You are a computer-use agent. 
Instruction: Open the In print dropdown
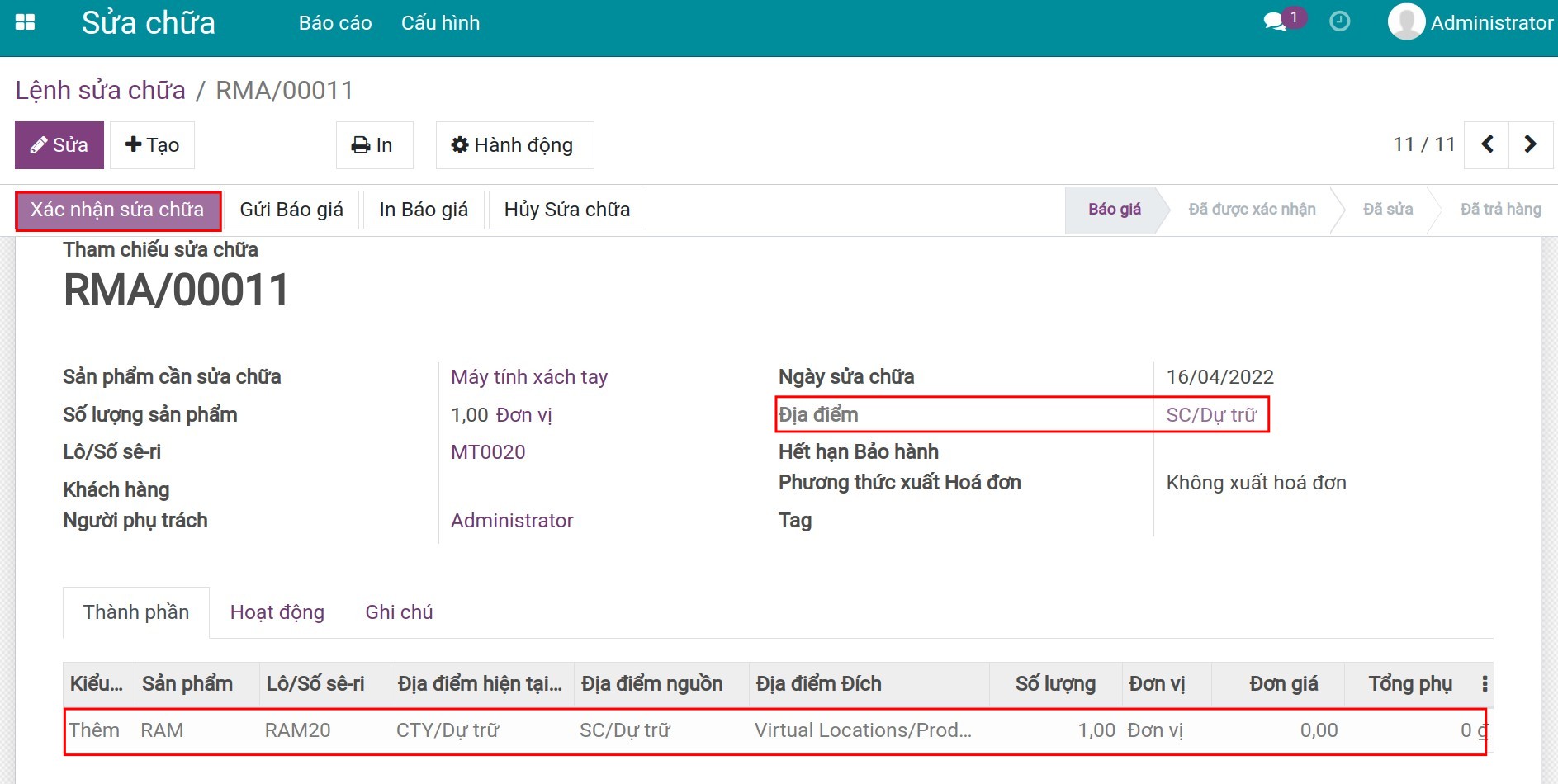pyautogui.click(x=374, y=145)
